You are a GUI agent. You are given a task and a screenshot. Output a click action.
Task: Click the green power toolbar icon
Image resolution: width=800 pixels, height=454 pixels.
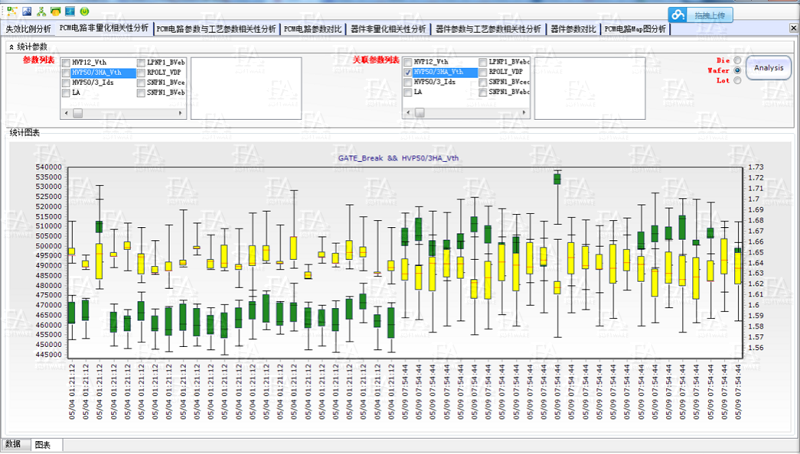pyautogui.click(x=84, y=10)
